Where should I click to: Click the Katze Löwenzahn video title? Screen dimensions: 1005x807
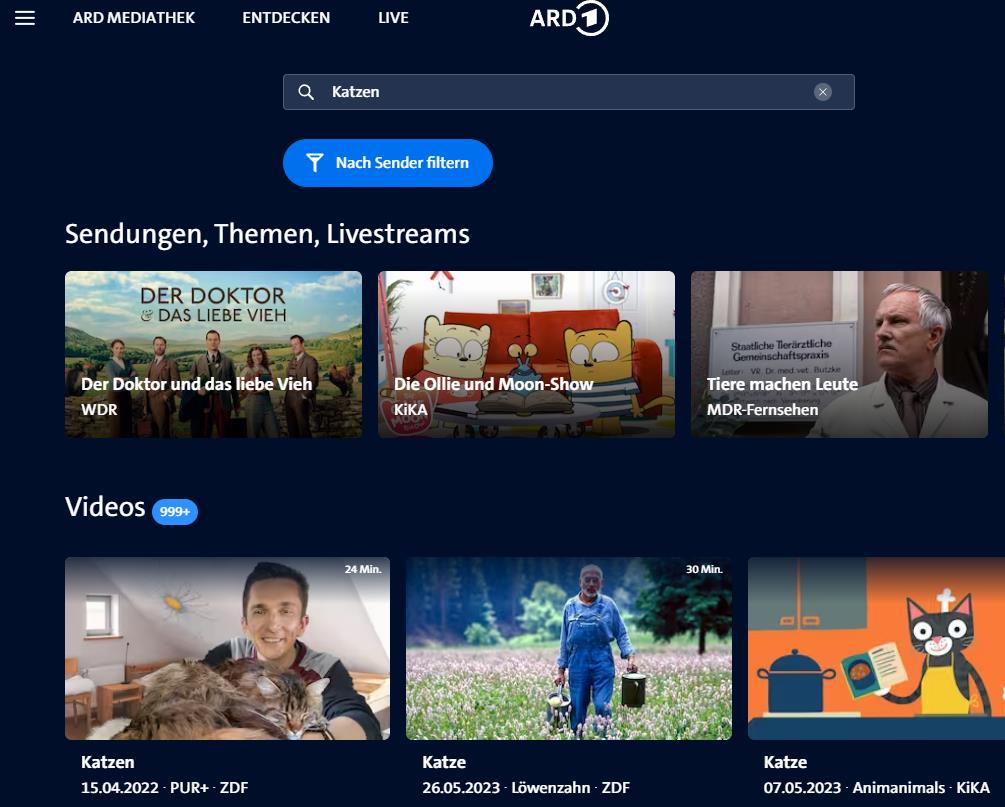[445, 762]
